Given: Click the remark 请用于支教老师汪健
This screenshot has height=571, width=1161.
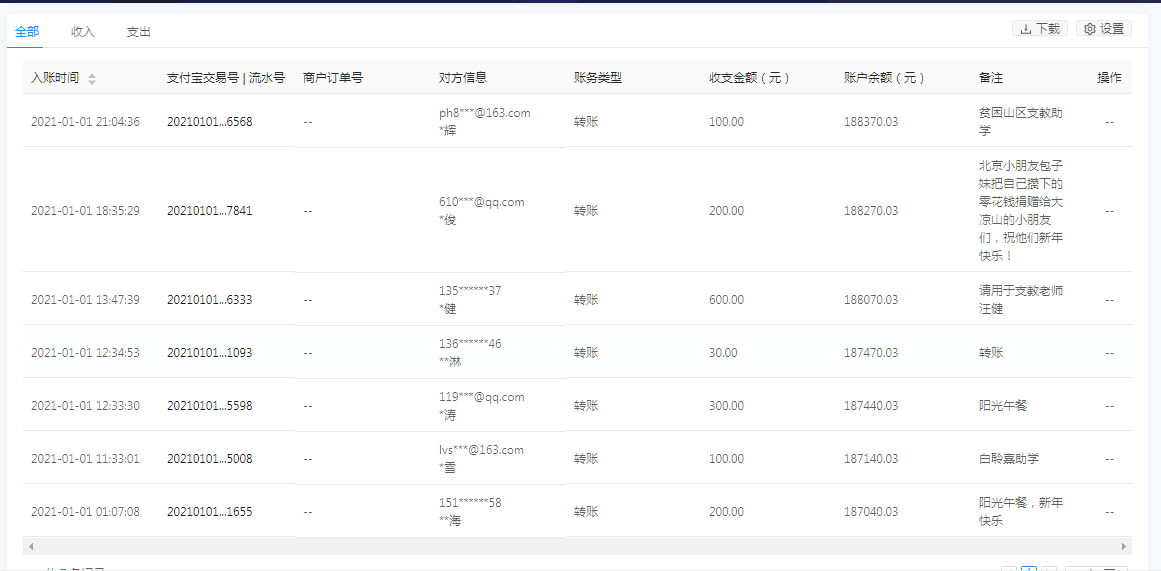Looking at the screenshot, I should (x=1021, y=299).
